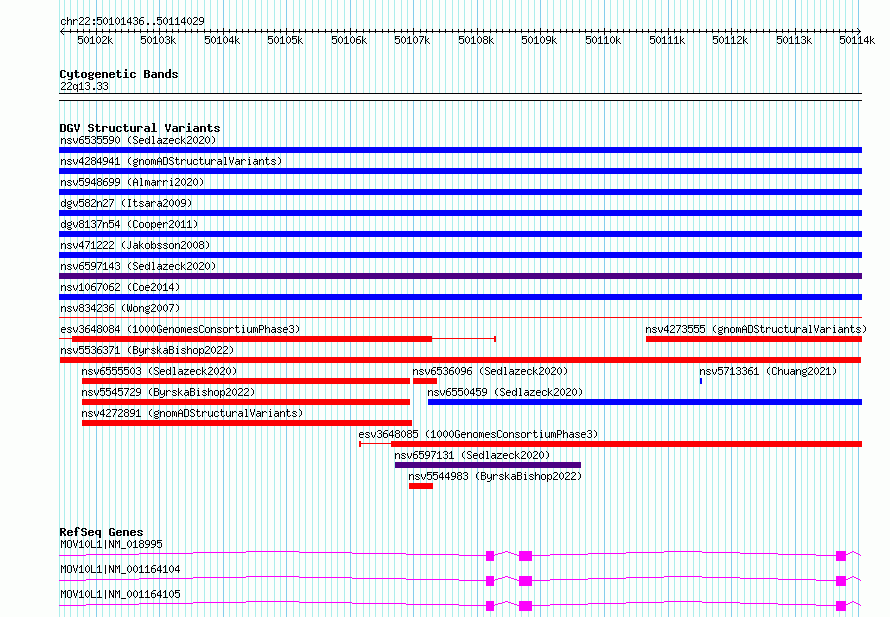Click the nsv6535590 (Sedlazeck2020) variant label

[x=138, y=140]
